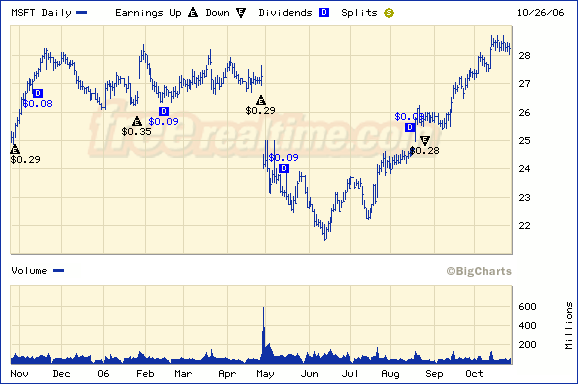Image resolution: width=578 pixels, height=384 pixels.
Task: Click the Dec month label
Action: [x=61, y=374]
